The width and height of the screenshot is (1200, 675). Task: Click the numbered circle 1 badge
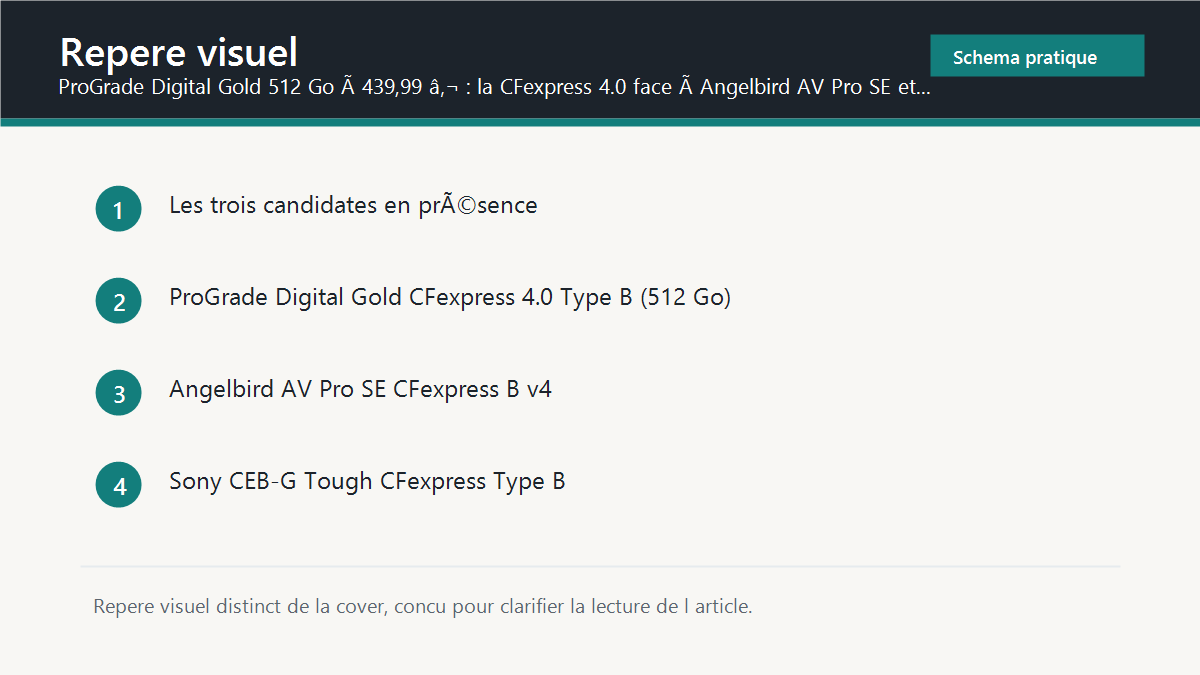119,209
